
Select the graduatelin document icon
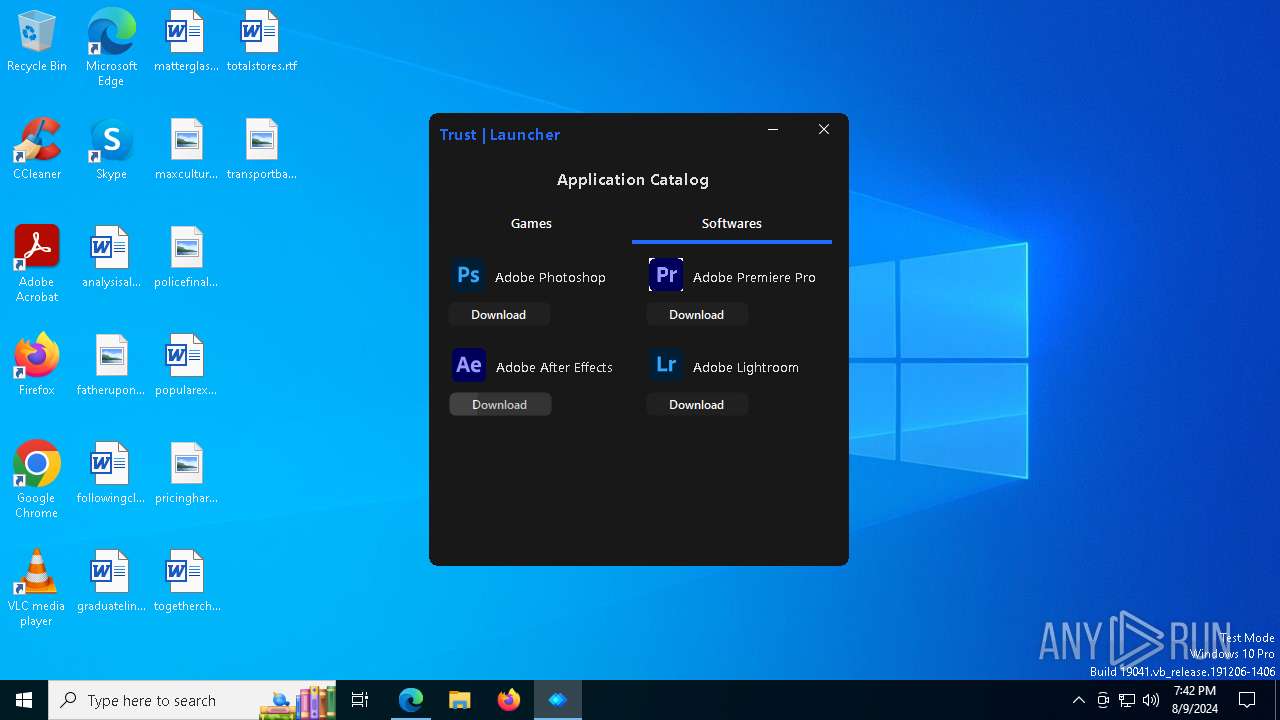coord(111,582)
